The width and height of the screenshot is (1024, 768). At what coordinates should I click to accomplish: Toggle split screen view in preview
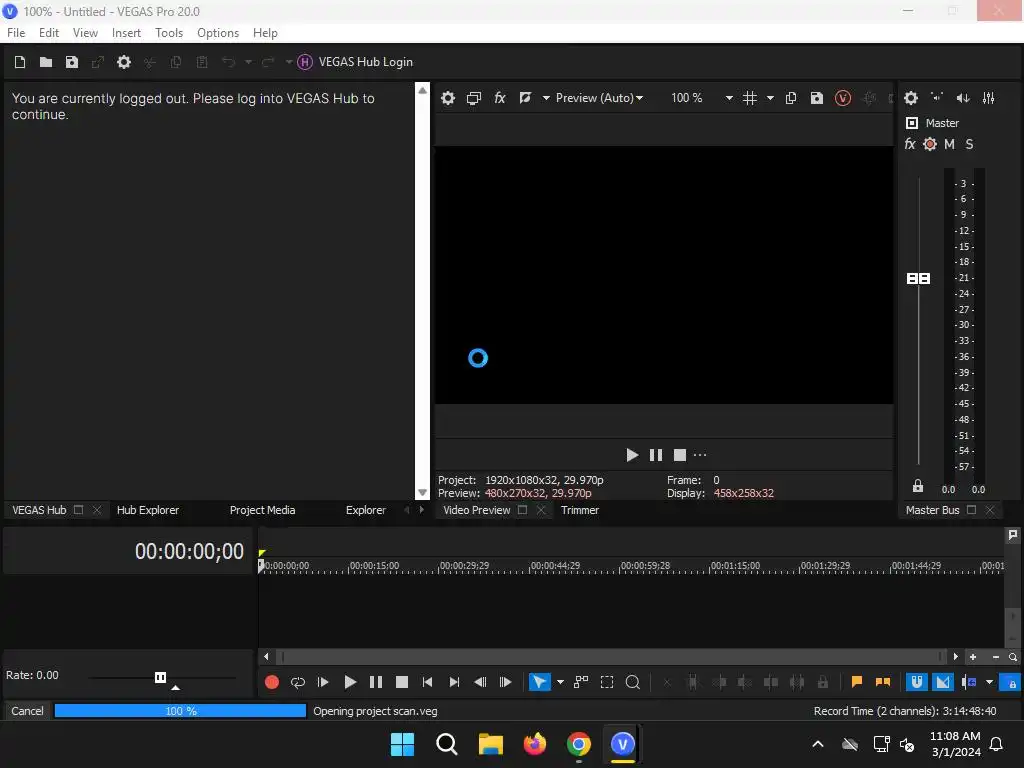(525, 98)
